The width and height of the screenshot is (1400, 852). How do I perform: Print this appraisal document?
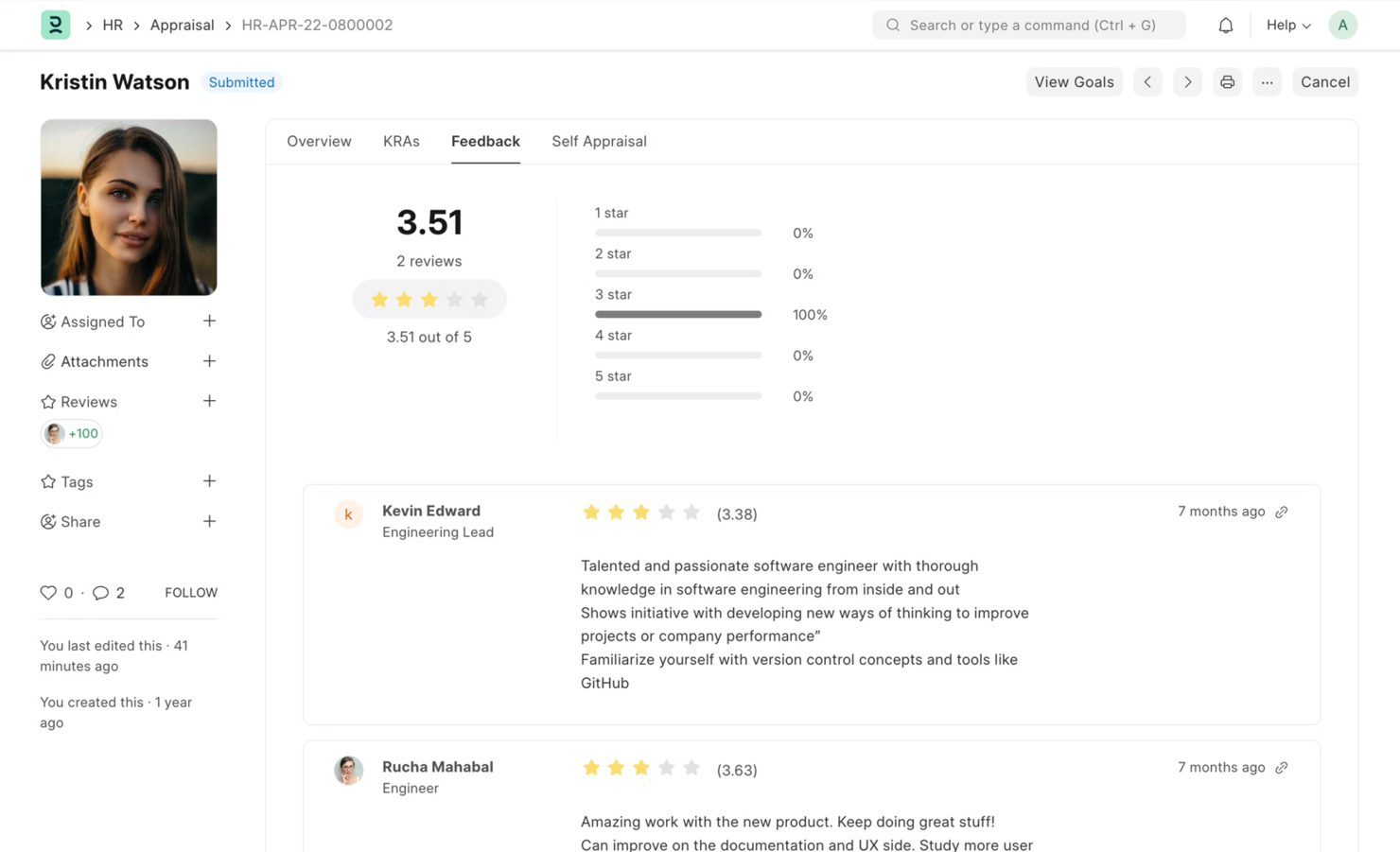[1227, 82]
